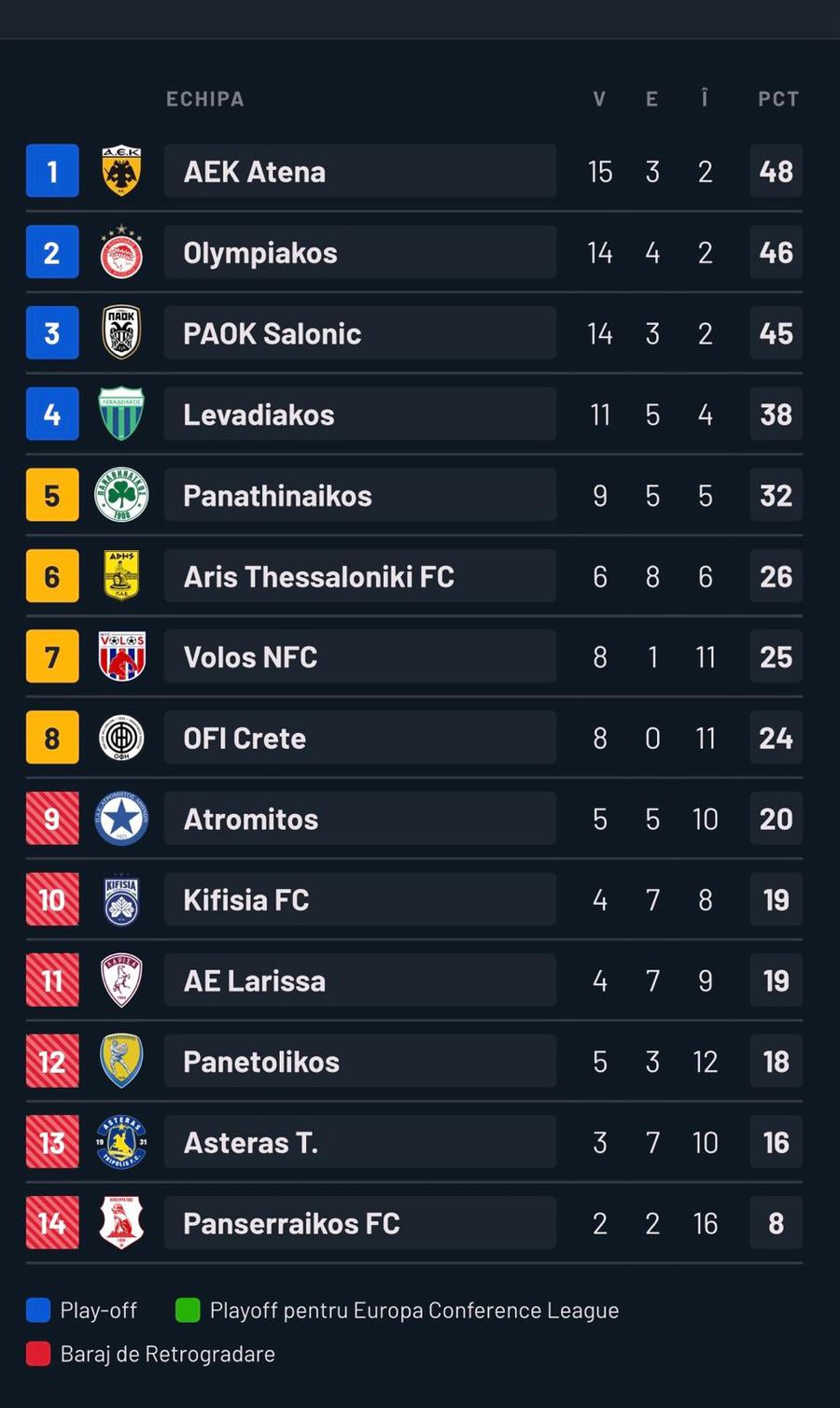Click position badge 1 next to AEK Atena
The image size is (840, 1408).
coord(52,171)
